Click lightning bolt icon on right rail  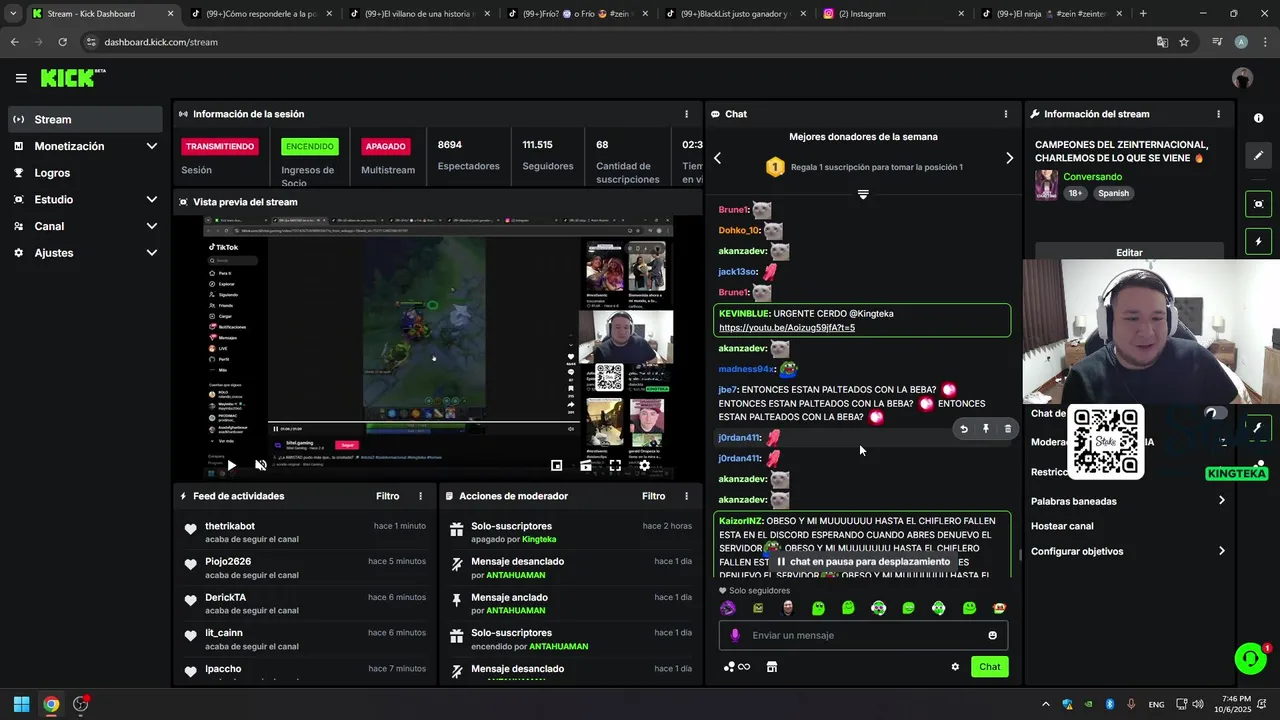[1258, 241]
